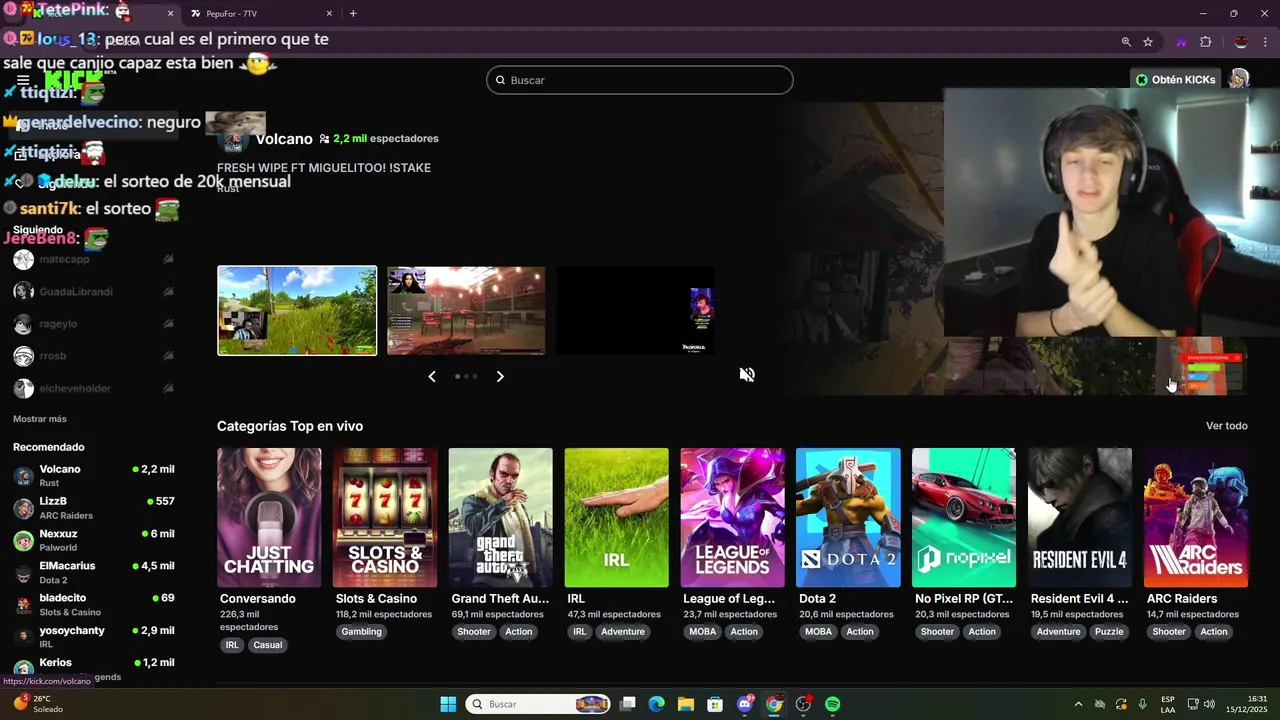Click the taskbar volume speaker icon
The image size is (1280, 720).
coord(1209,704)
